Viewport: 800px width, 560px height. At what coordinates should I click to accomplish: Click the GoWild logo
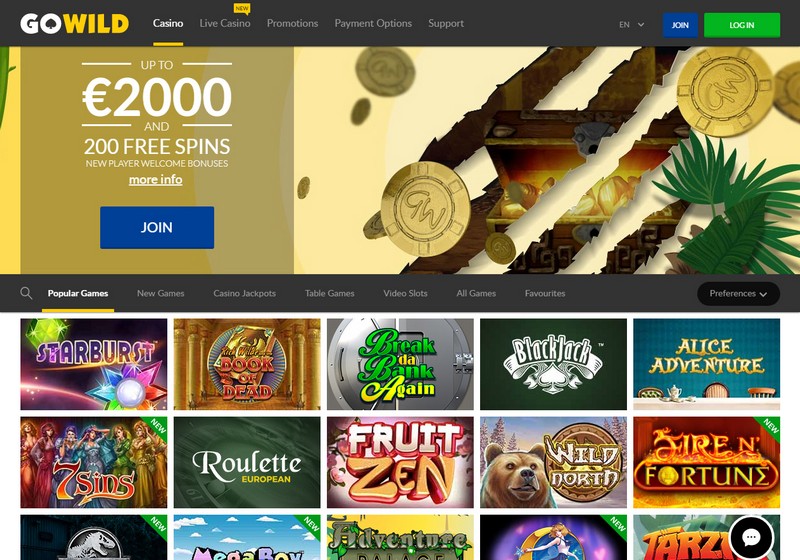[x=74, y=23]
